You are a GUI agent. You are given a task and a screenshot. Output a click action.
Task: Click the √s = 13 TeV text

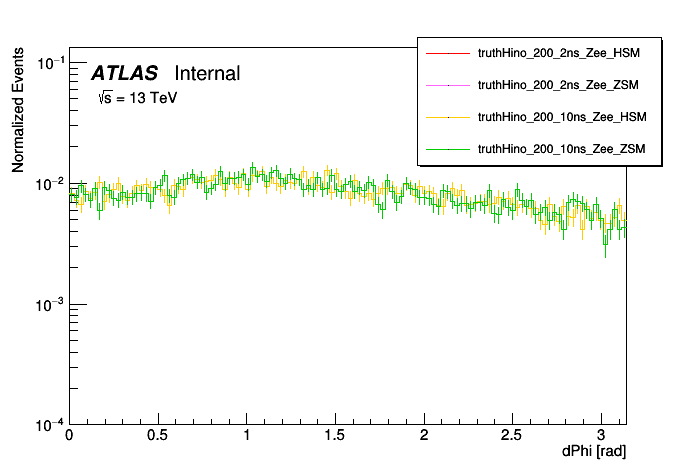(137, 98)
